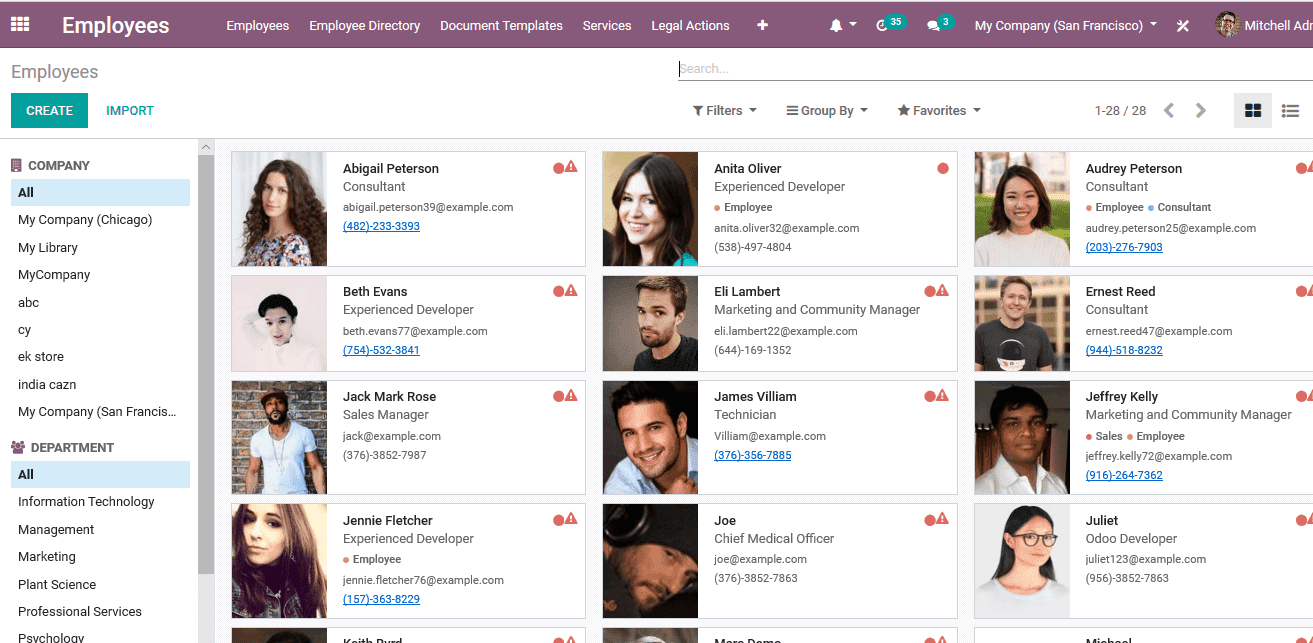Image resolution: width=1313 pixels, height=643 pixels.
Task: Click Beth Evans's phone link (754)-532-3841
Action: coord(381,350)
